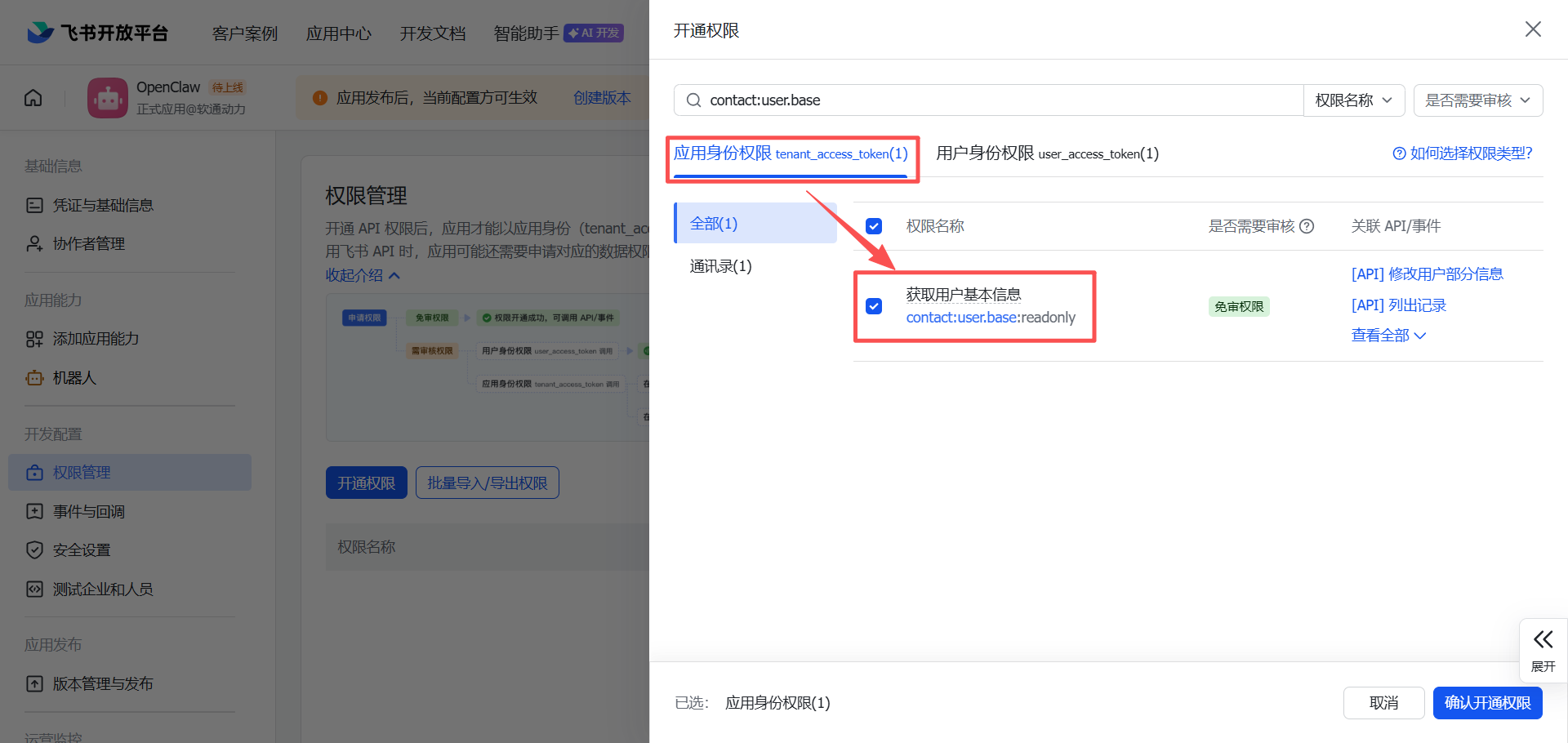Click 已选 应用身份权限(1) summary text

[x=752, y=703]
